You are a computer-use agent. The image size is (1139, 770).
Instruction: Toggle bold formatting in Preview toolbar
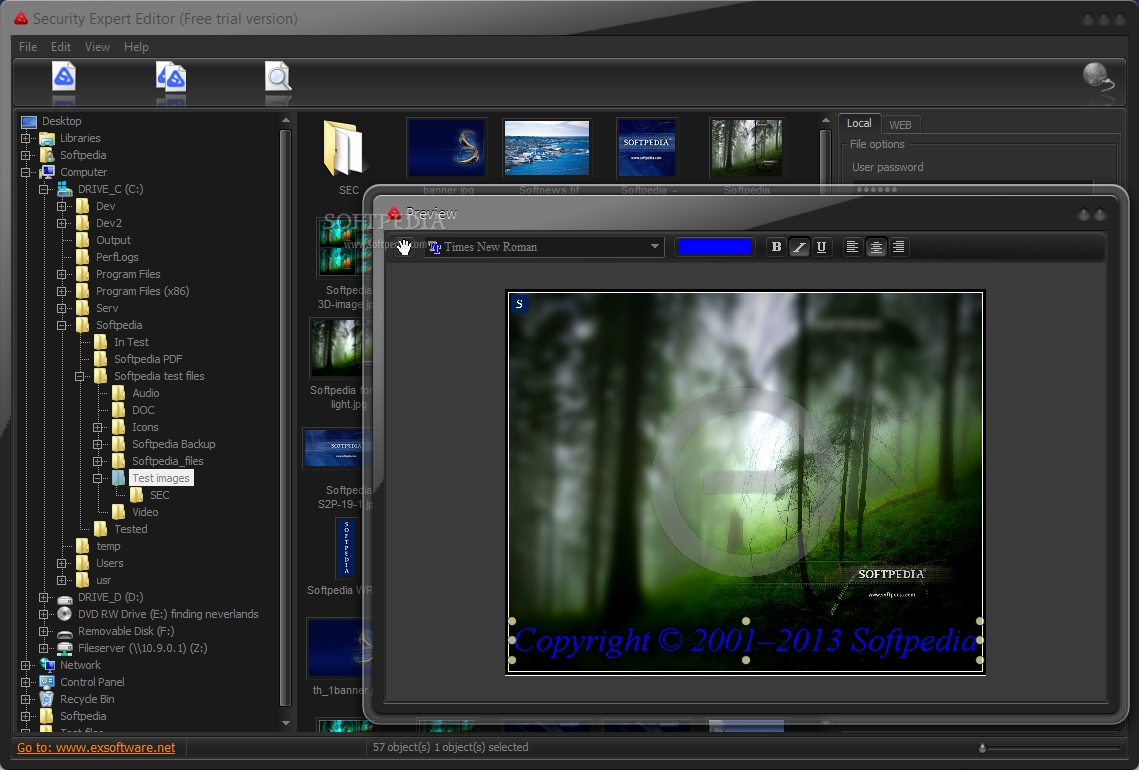pyautogui.click(x=776, y=247)
